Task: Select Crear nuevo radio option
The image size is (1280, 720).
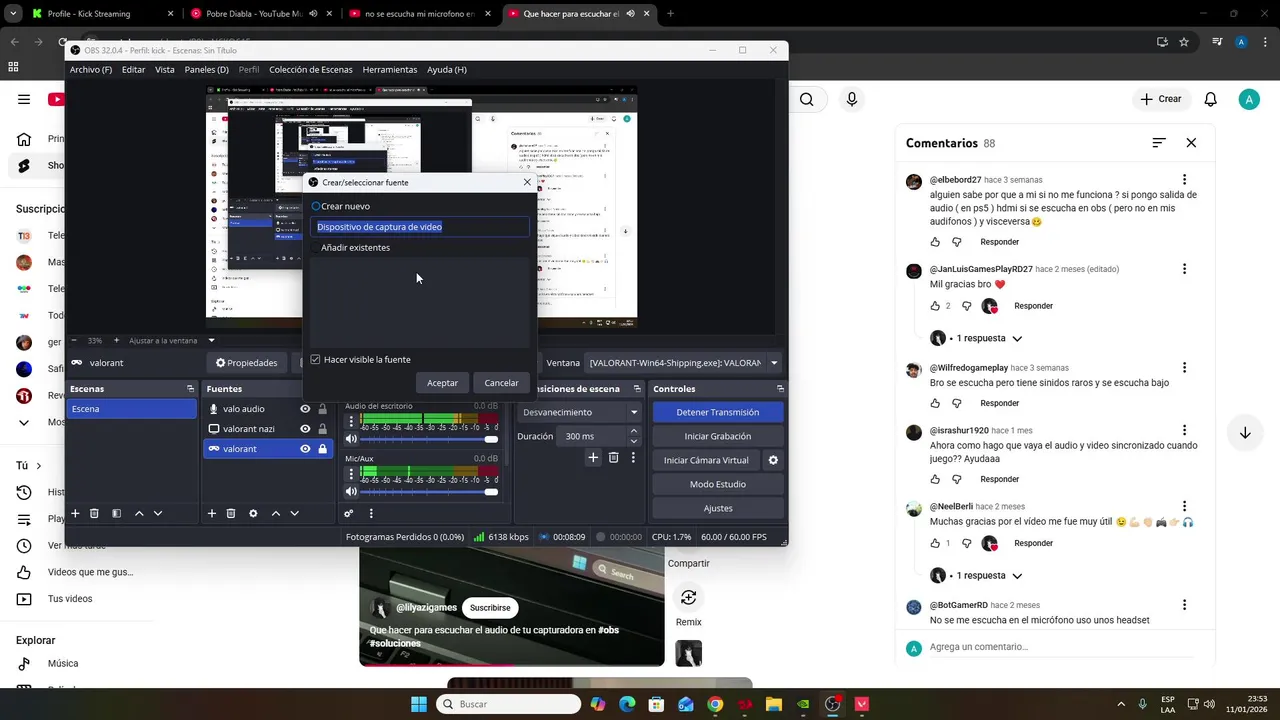Action: click(x=316, y=206)
